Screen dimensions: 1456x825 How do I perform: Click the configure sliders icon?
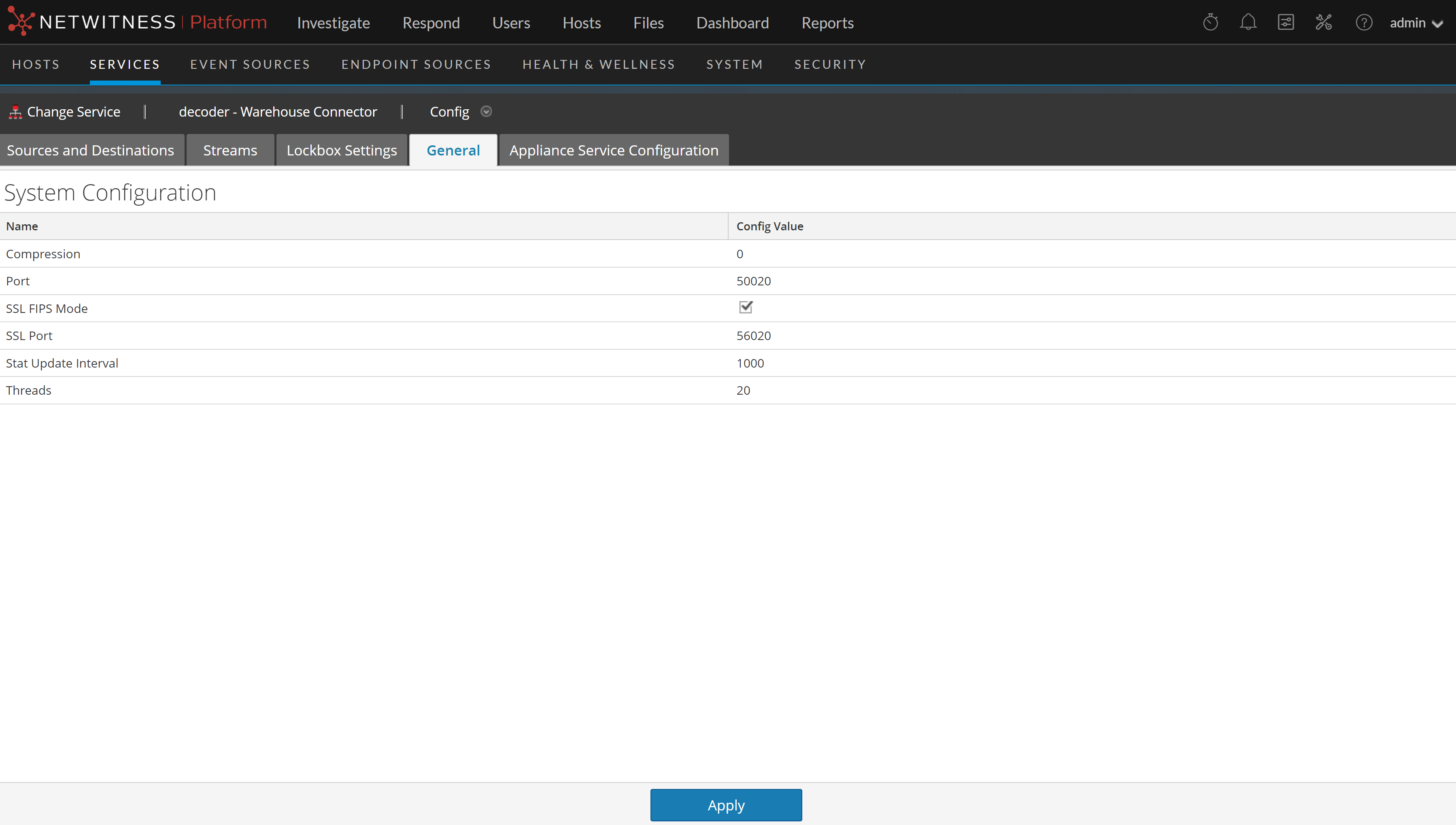tap(1286, 23)
